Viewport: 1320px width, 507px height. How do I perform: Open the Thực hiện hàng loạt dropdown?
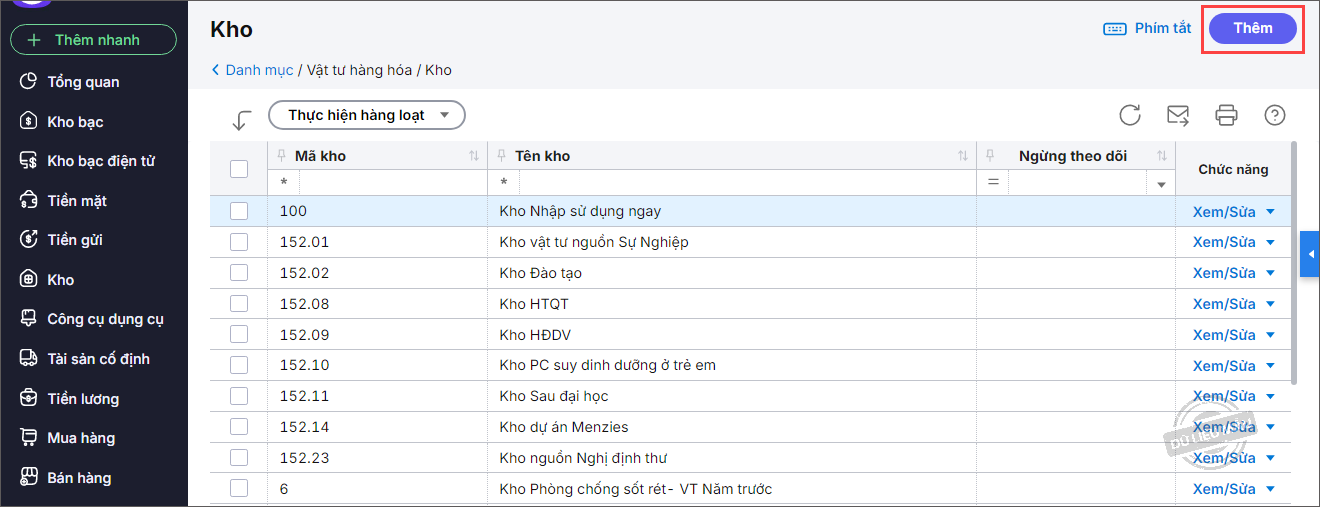367,115
